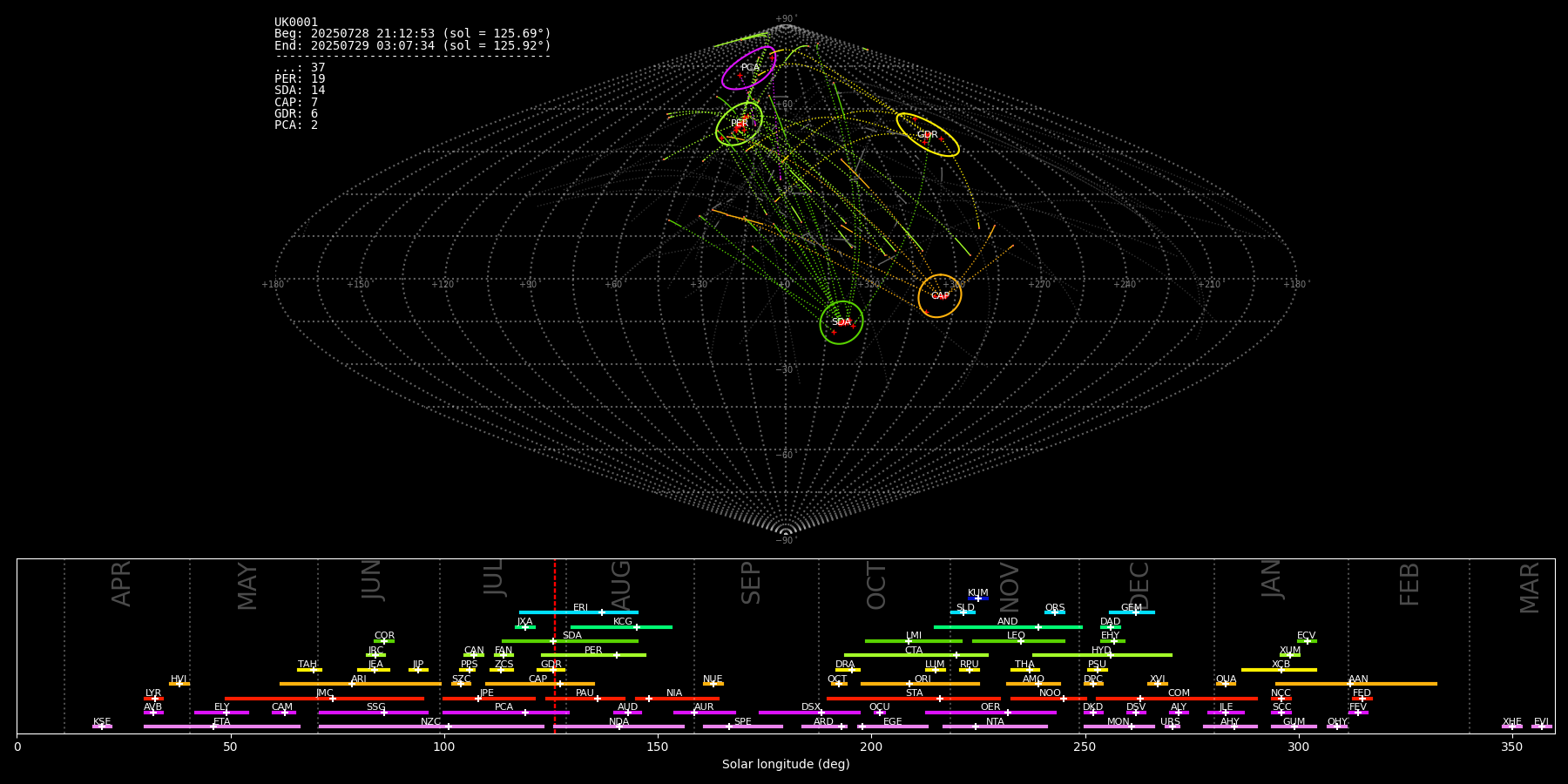Click the AUG month label
The image size is (1568, 784).
click(x=620, y=584)
